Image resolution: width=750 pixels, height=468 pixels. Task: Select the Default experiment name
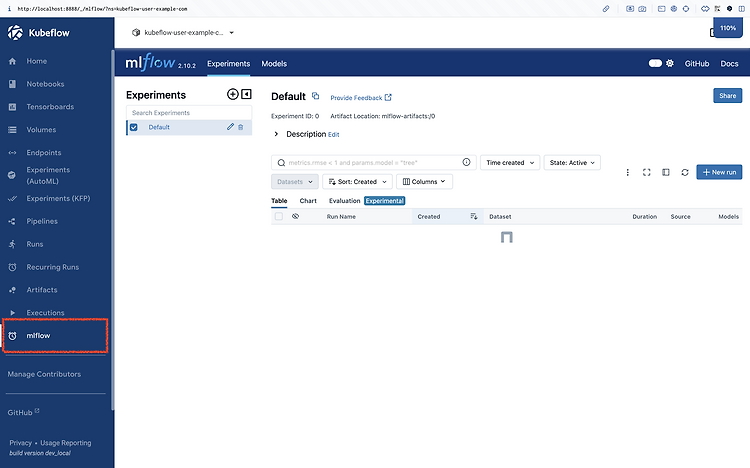(159, 127)
